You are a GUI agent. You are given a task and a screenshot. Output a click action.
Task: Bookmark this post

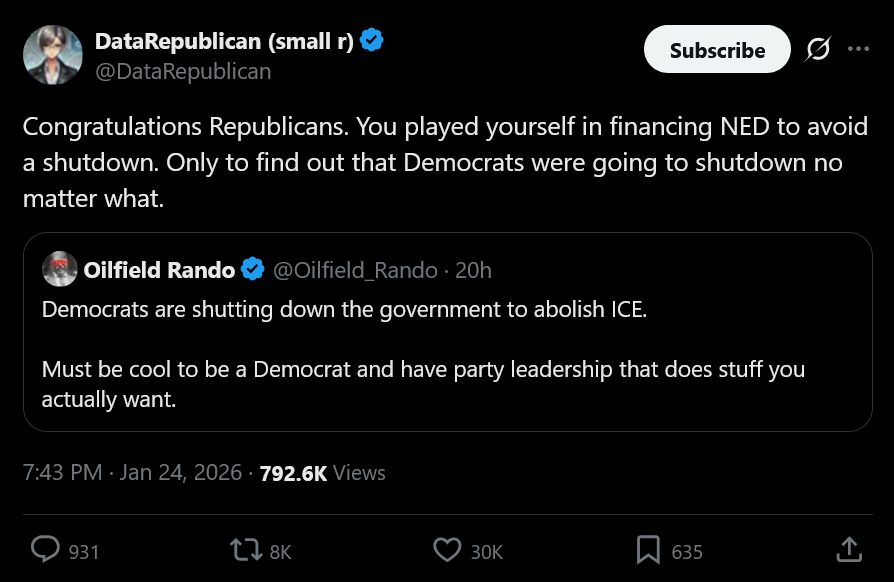tap(648, 550)
